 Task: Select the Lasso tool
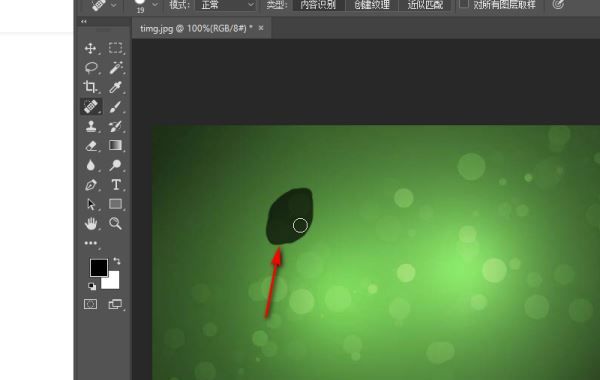click(91, 68)
